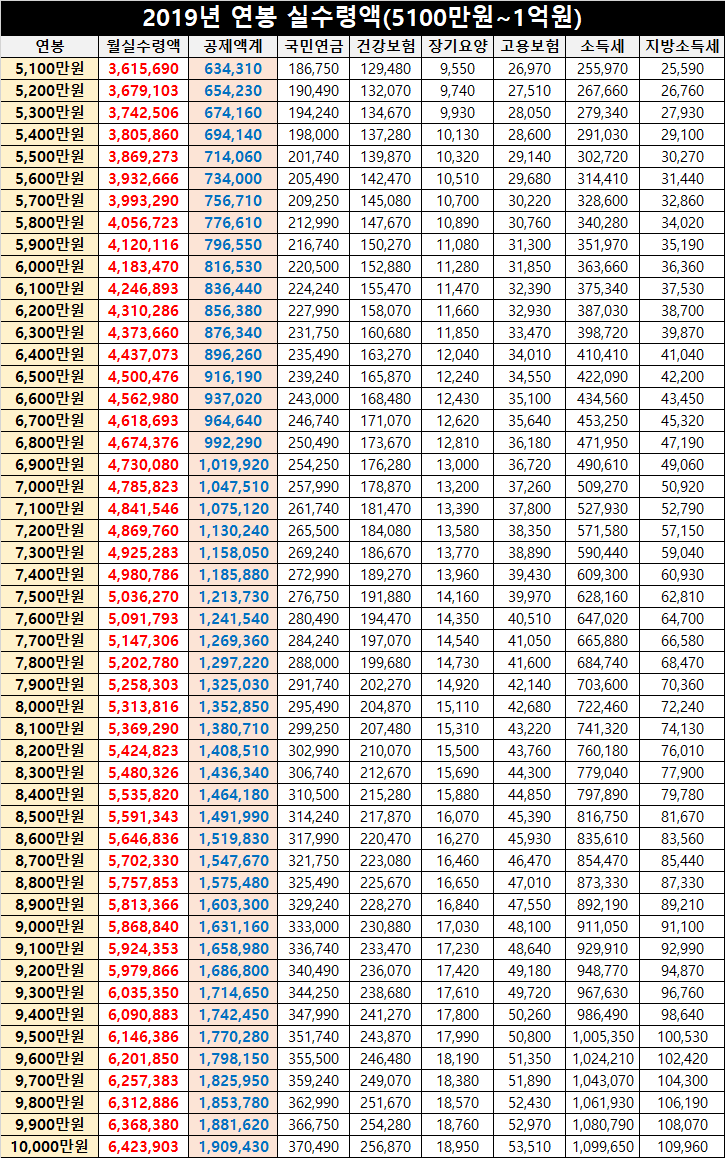Click income tax value 363,660
The image size is (725, 1158).
pyautogui.click(x=602, y=267)
